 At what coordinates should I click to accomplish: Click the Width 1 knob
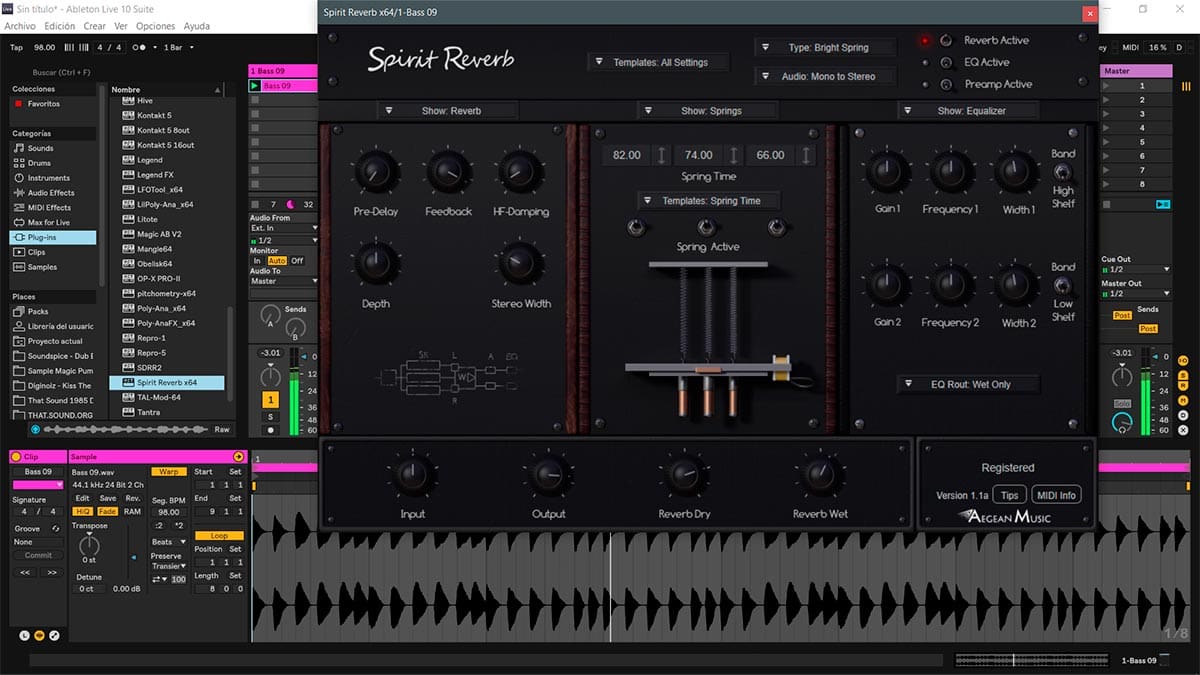[x=1018, y=171]
